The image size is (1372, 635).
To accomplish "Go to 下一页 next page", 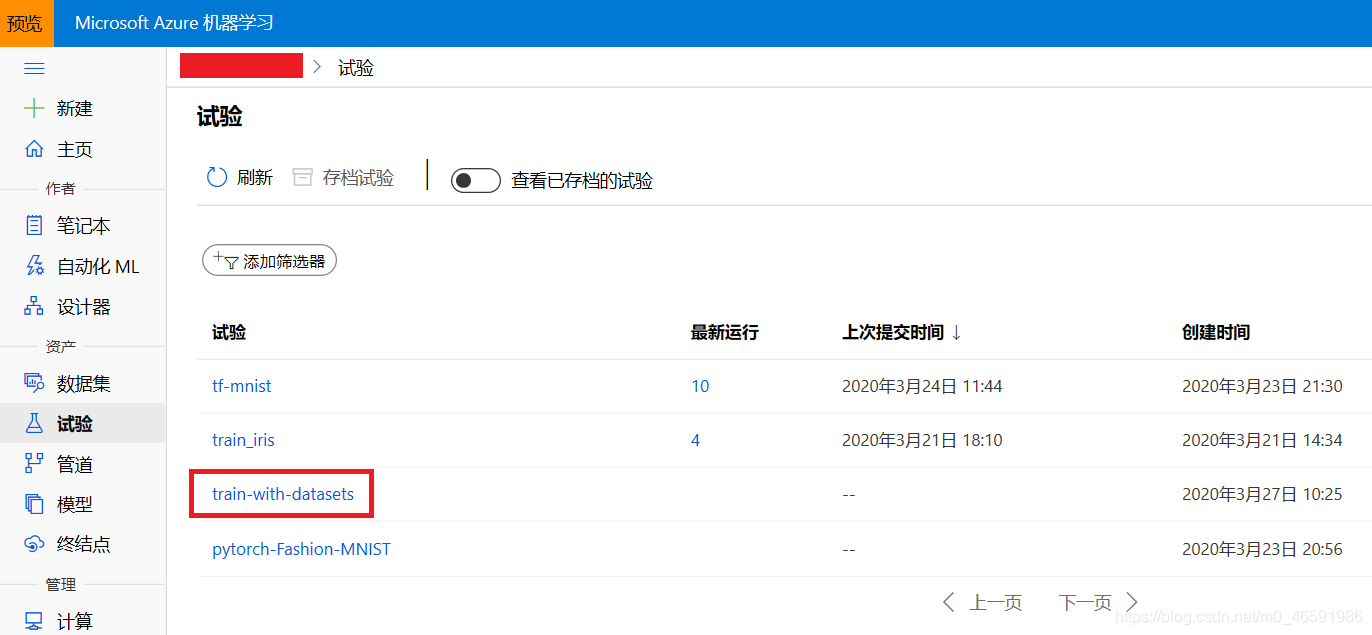I will [1085, 602].
